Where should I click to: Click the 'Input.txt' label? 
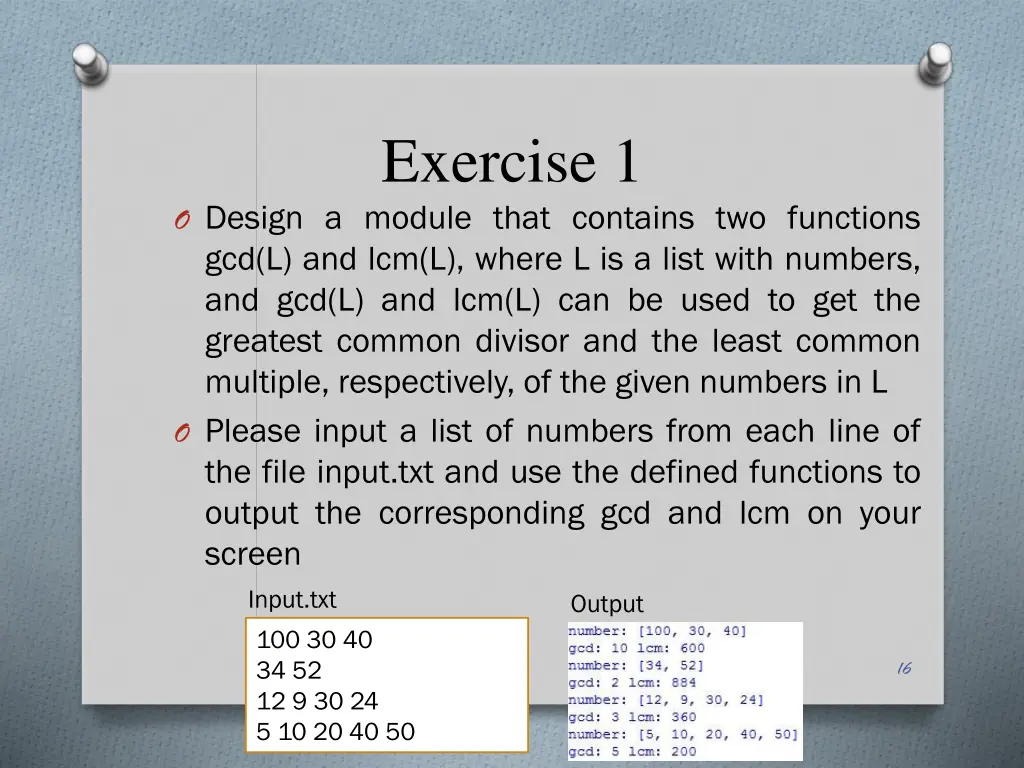292,600
